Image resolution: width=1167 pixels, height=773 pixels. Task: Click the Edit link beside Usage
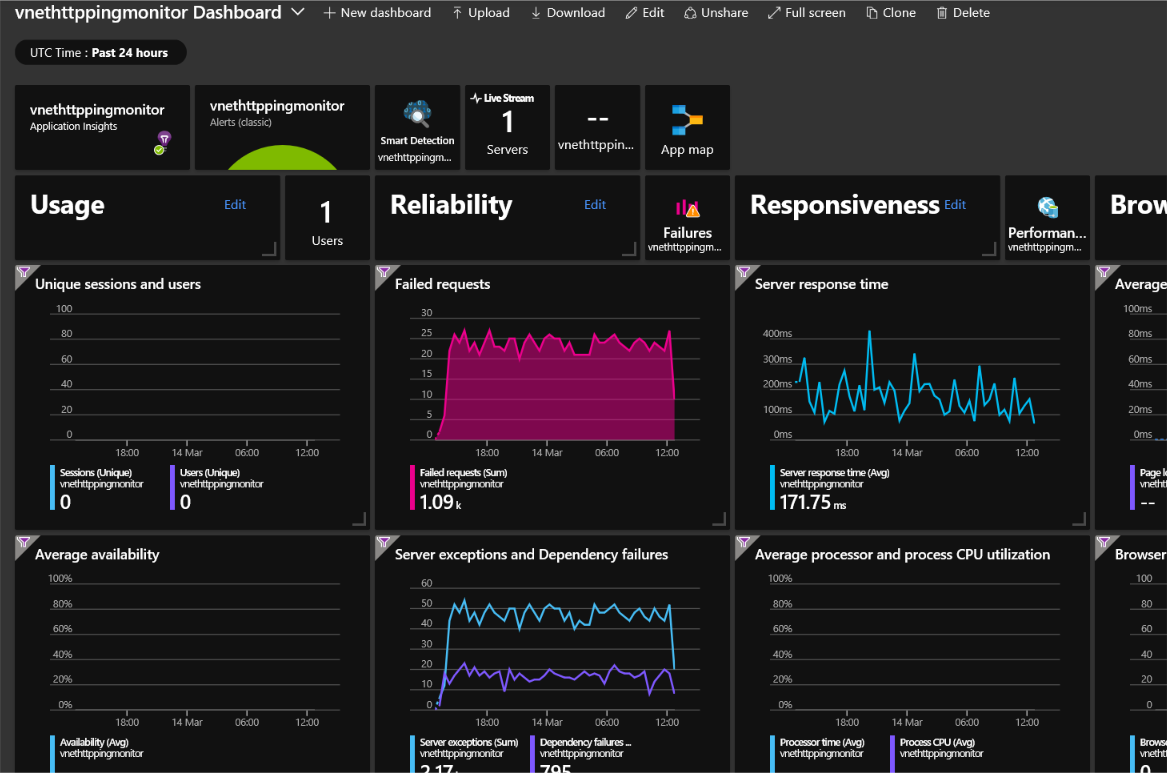pyautogui.click(x=235, y=205)
